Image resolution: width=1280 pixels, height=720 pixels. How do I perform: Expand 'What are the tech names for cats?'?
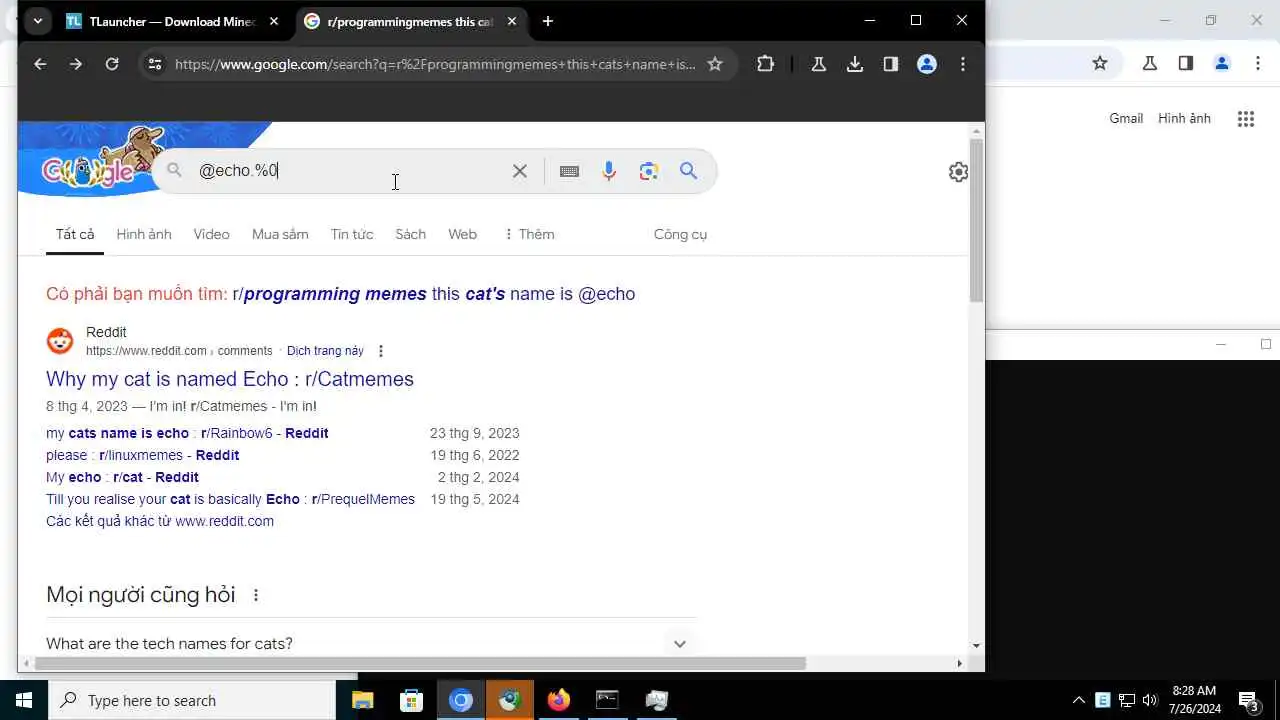[x=371, y=643]
